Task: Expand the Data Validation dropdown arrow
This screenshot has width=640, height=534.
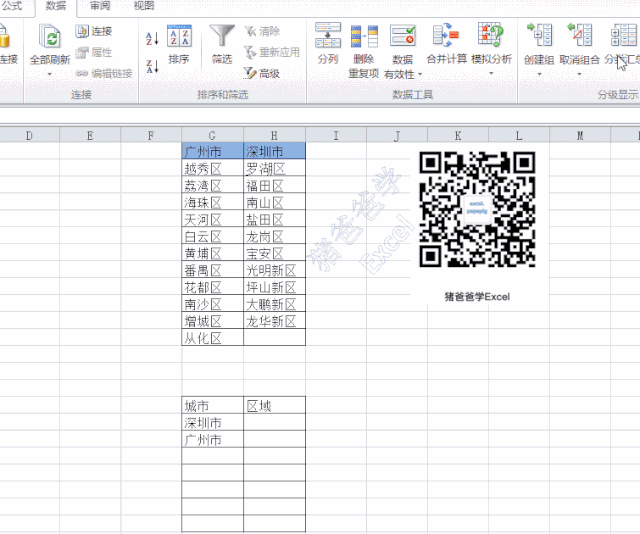Action: point(420,74)
